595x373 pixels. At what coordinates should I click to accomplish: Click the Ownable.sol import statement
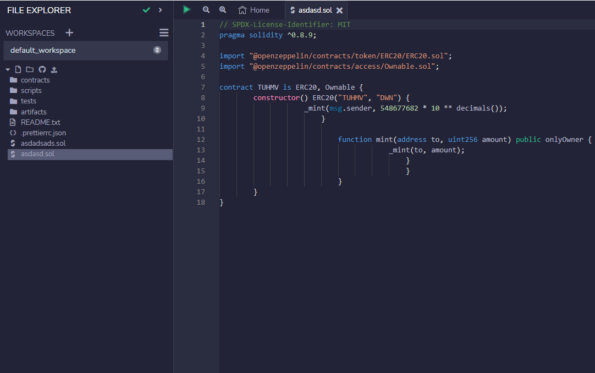[329, 66]
